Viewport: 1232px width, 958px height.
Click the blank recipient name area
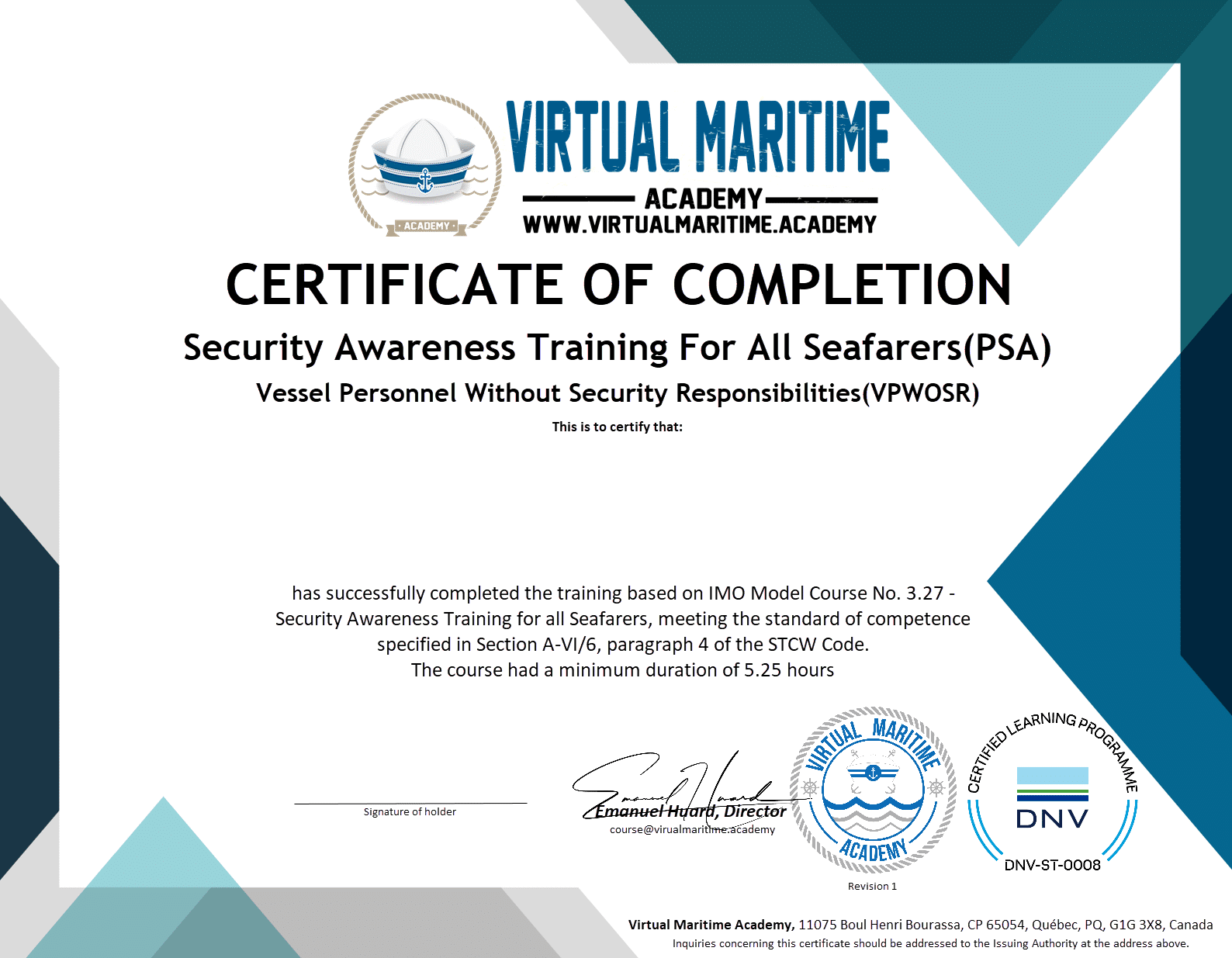617,504
